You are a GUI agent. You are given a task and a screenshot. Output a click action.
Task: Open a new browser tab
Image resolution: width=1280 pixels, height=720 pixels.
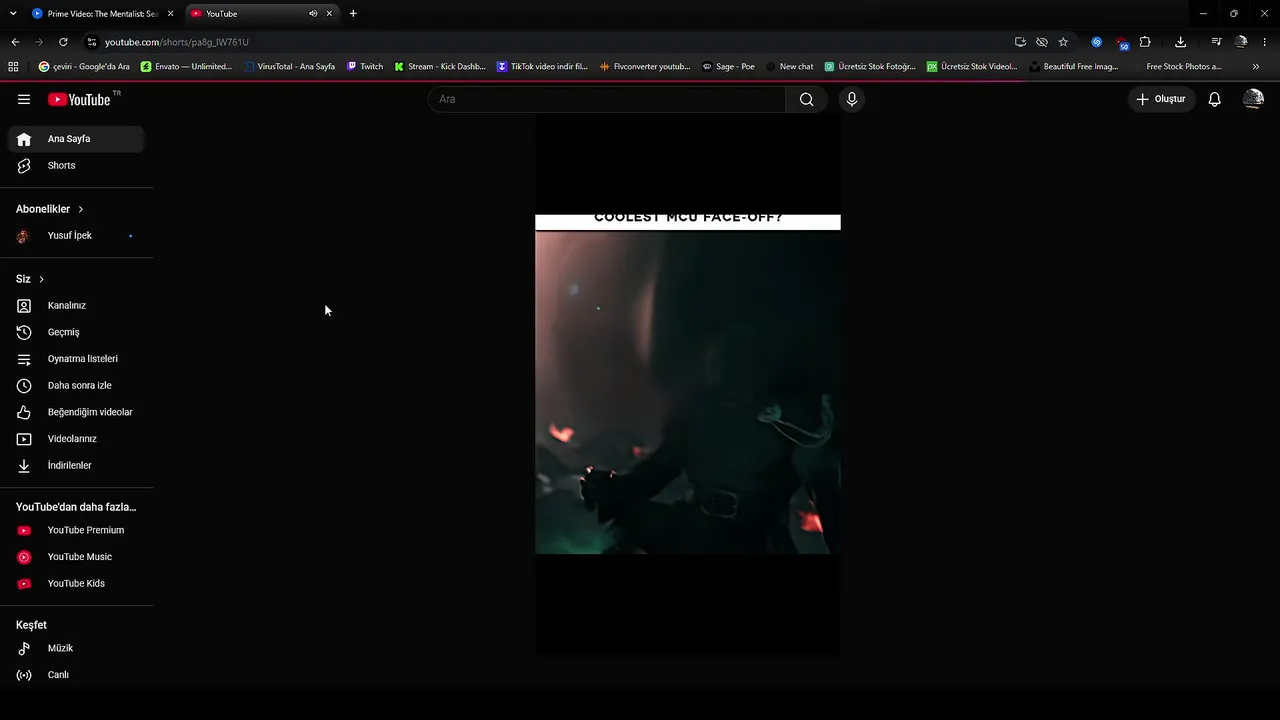[x=353, y=14]
